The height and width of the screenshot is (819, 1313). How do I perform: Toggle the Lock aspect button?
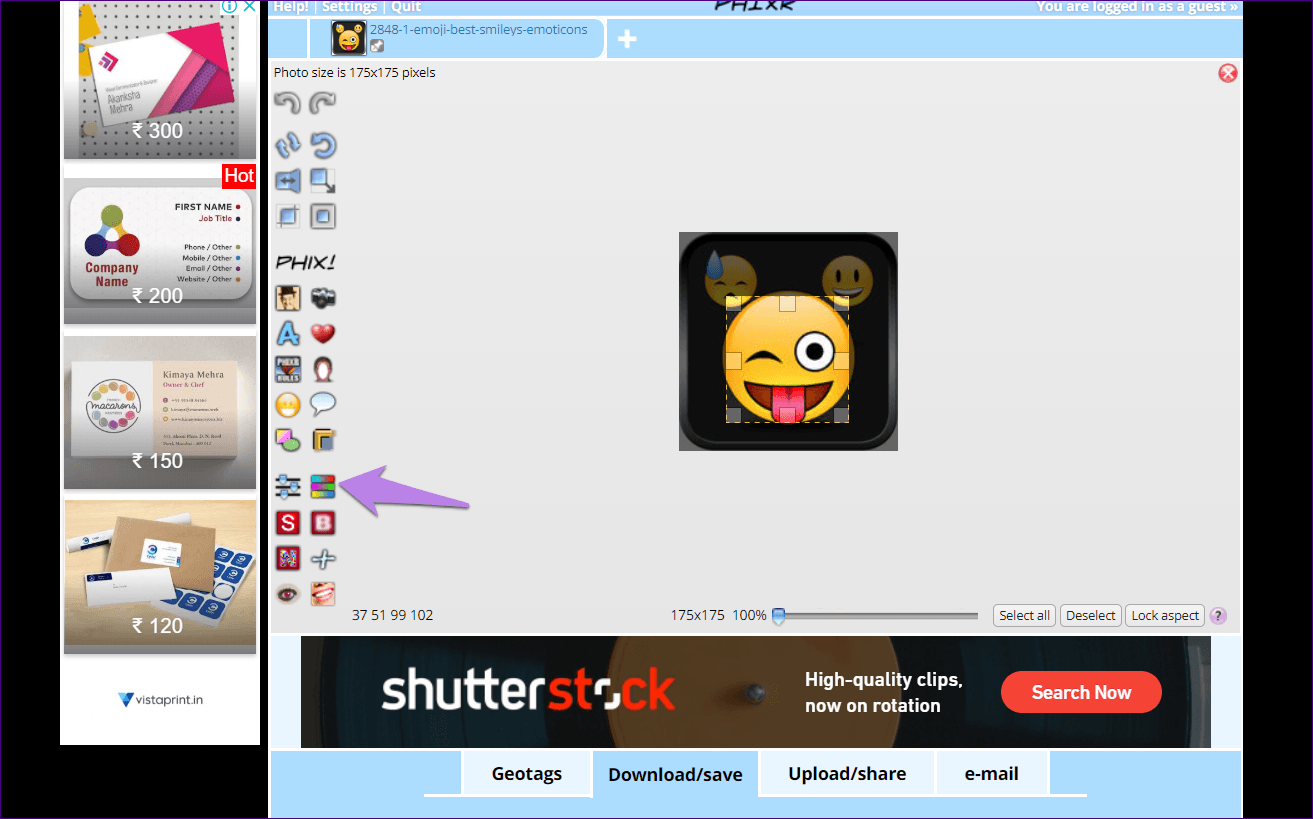coord(1165,616)
